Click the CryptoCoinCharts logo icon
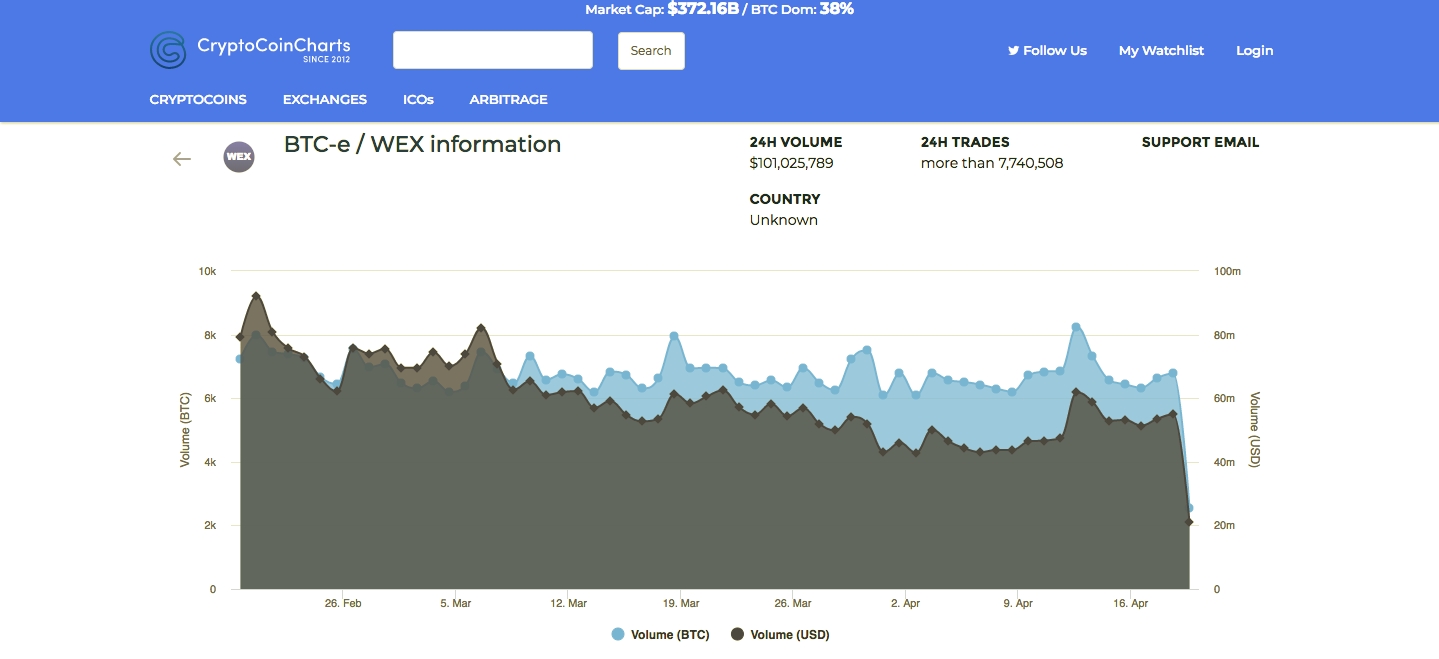The width and height of the screenshot is (1439, 659). (168, 50)
